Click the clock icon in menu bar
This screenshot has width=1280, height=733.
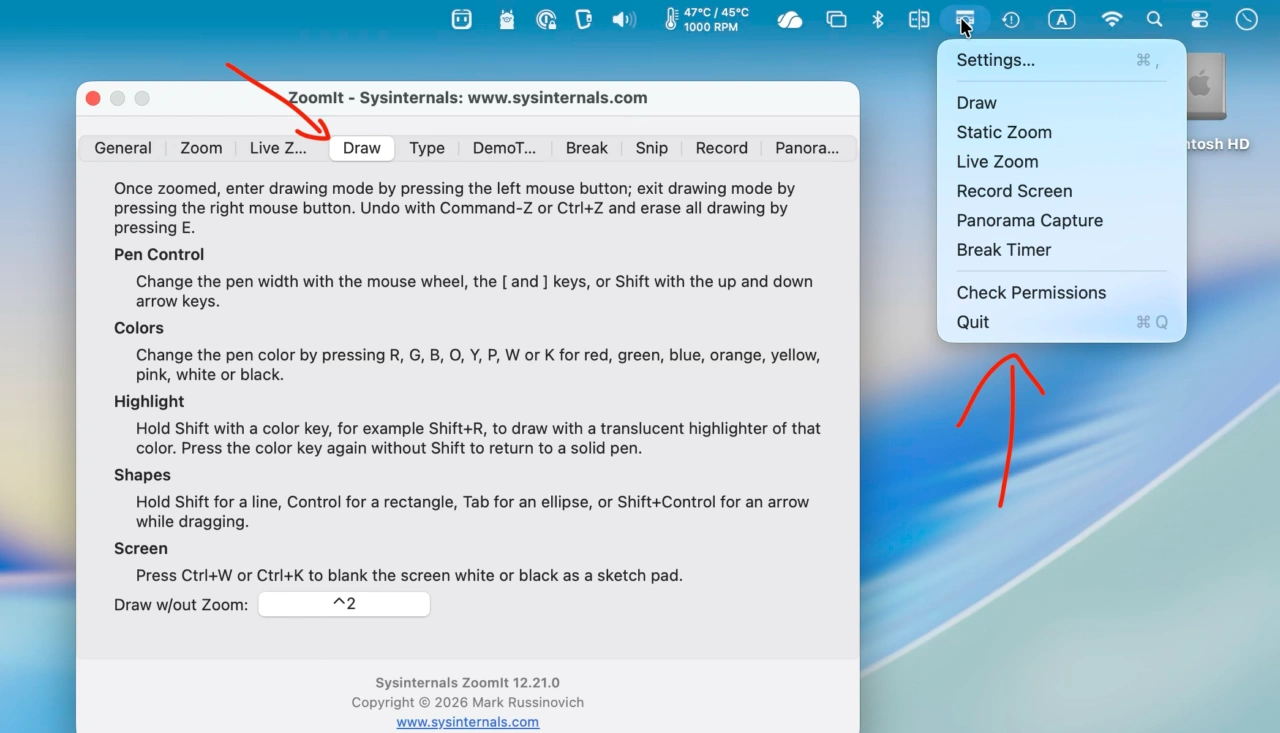[1246, 20]
